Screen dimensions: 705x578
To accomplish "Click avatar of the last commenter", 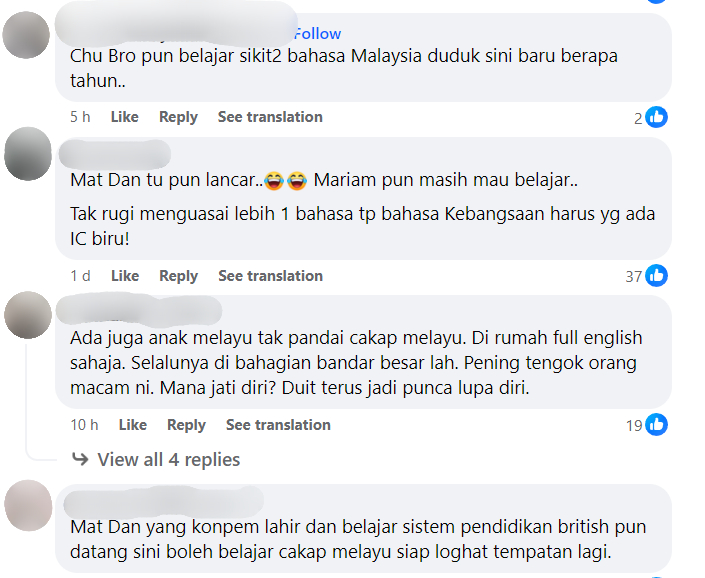I will (27, 504).
